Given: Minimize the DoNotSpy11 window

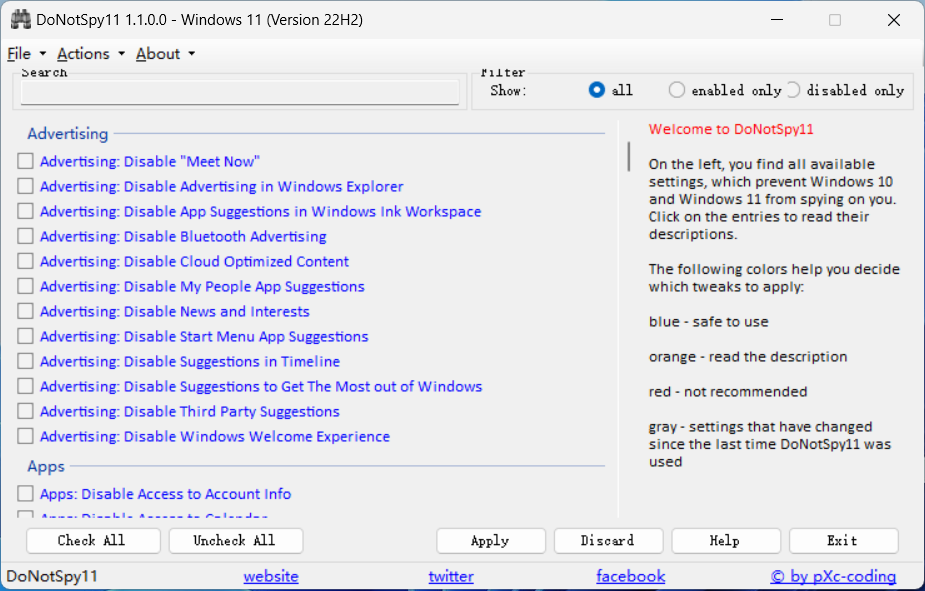Looking at the screenshot, I should 777,19.
